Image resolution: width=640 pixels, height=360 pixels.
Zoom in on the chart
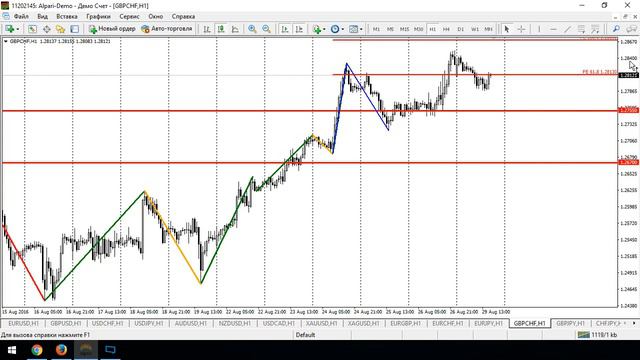[x=252, y=29]
